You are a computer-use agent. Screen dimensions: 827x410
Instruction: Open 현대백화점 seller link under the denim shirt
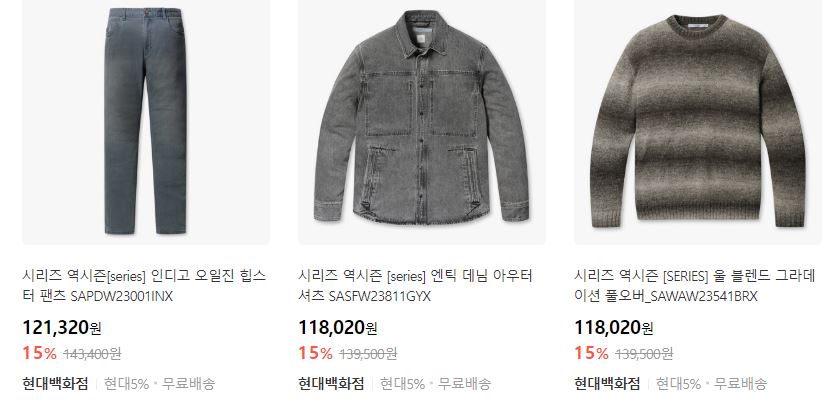pyautogui.click(x=331, y=384)
